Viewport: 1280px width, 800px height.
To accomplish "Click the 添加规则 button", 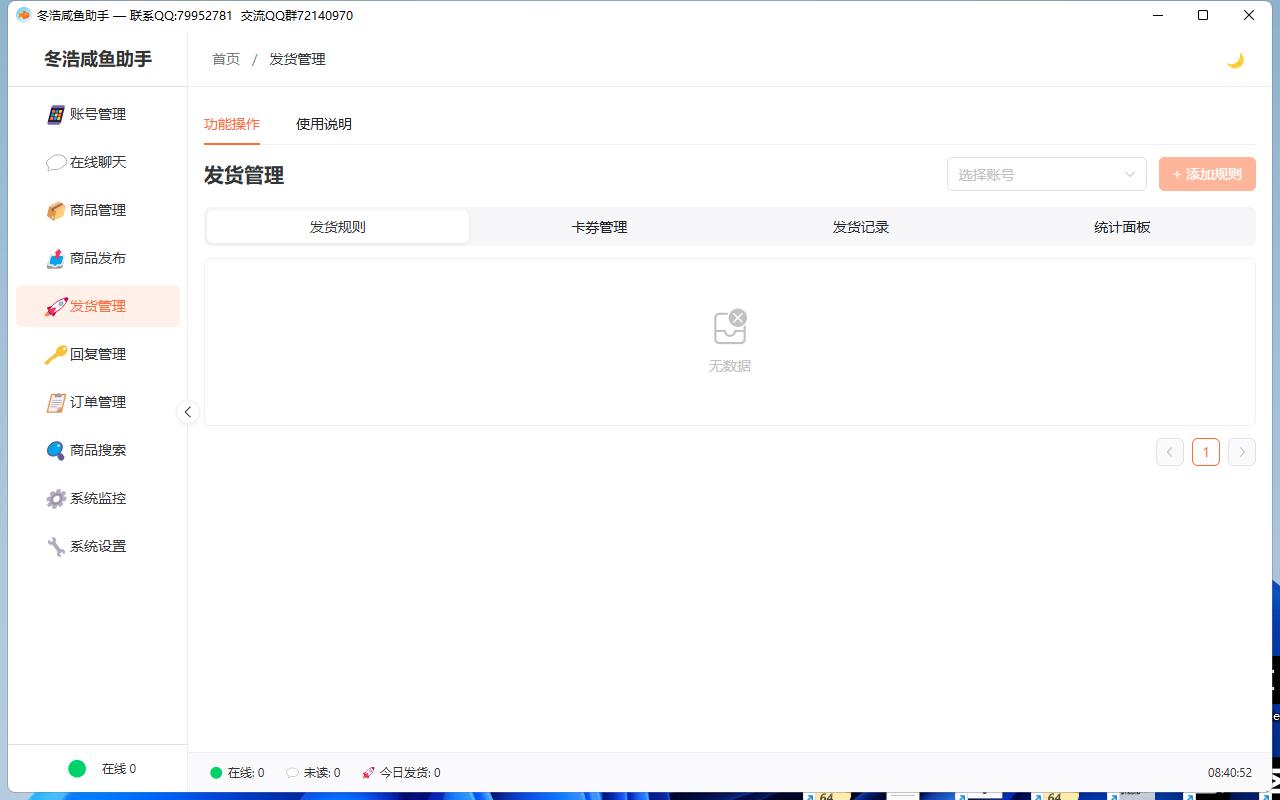I will [1207, 174].
